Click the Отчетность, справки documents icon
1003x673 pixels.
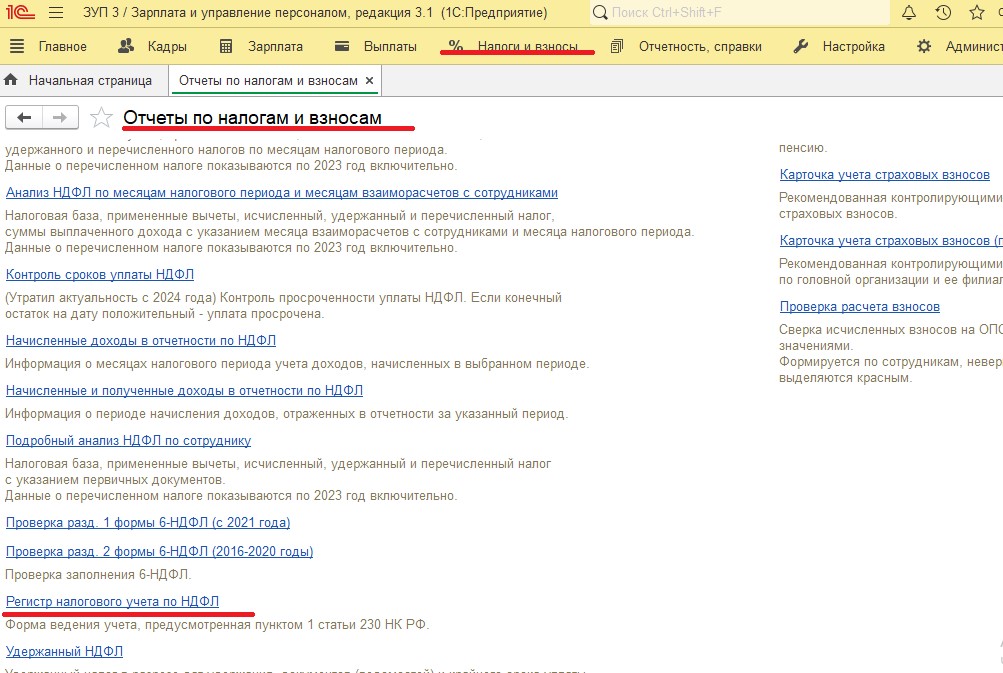tap(617, 46)
